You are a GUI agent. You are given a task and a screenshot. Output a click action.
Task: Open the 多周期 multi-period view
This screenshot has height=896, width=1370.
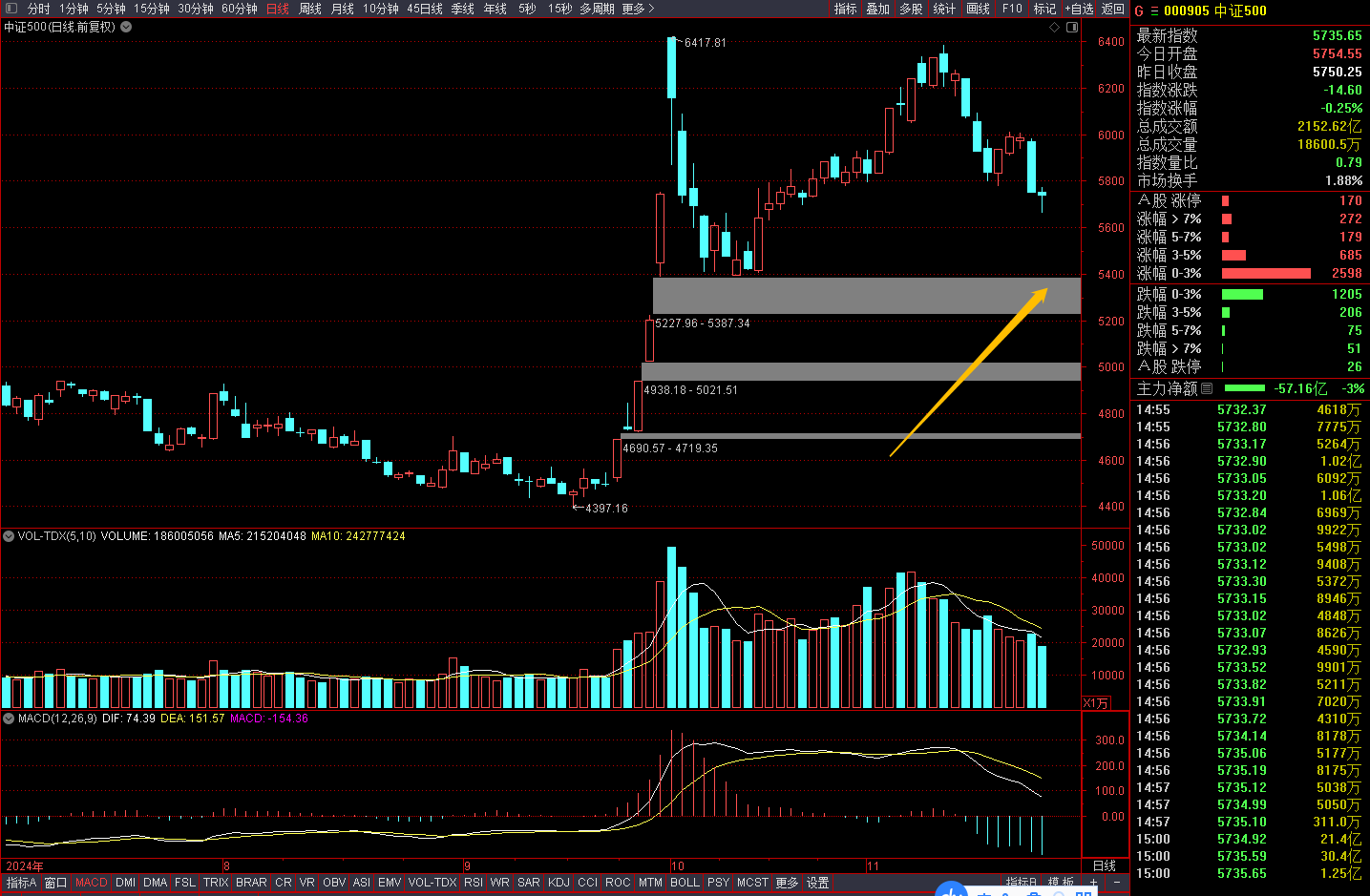[x=597, y=9]
